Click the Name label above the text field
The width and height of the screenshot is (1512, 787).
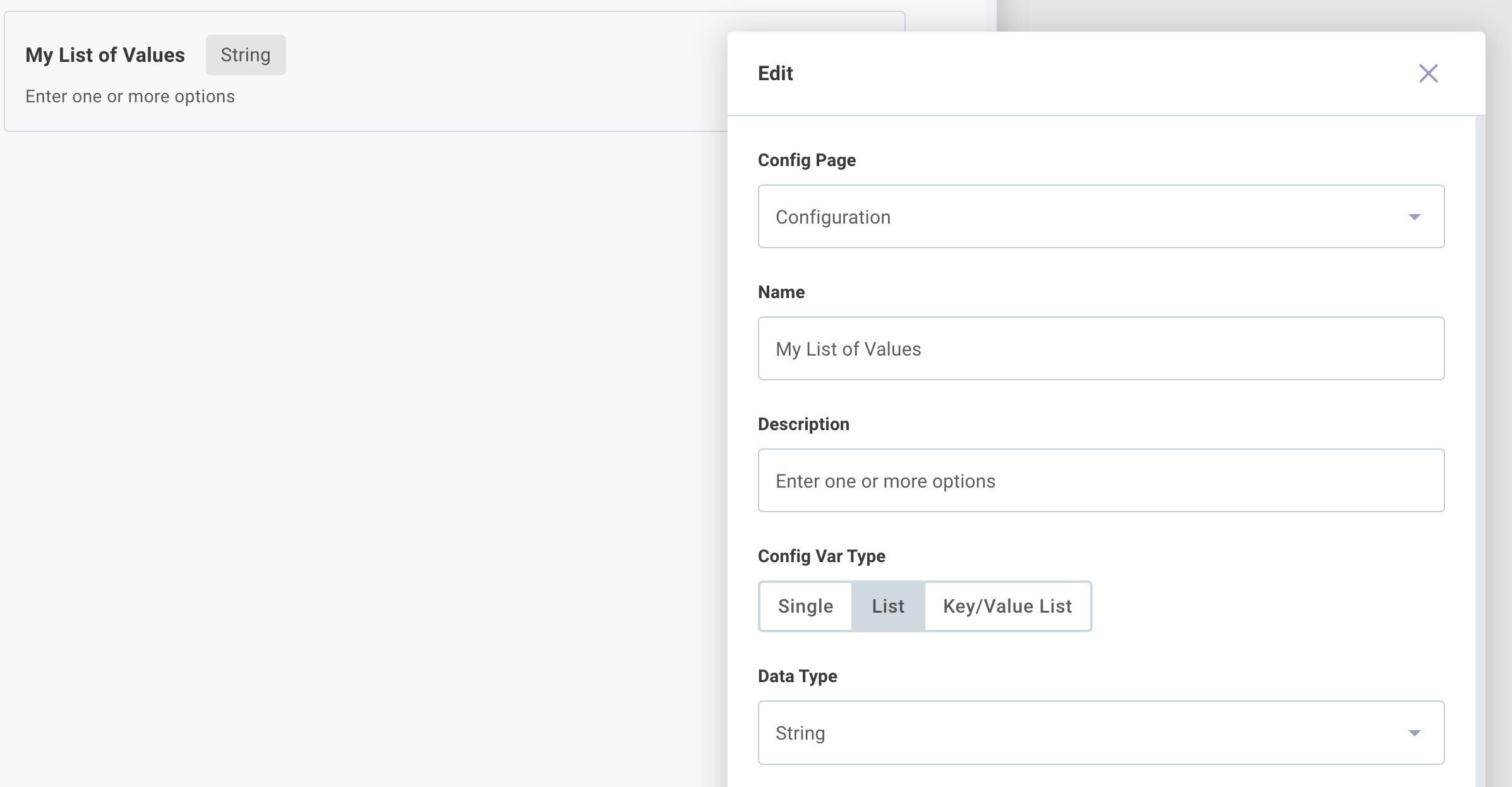tap(781, 292)
